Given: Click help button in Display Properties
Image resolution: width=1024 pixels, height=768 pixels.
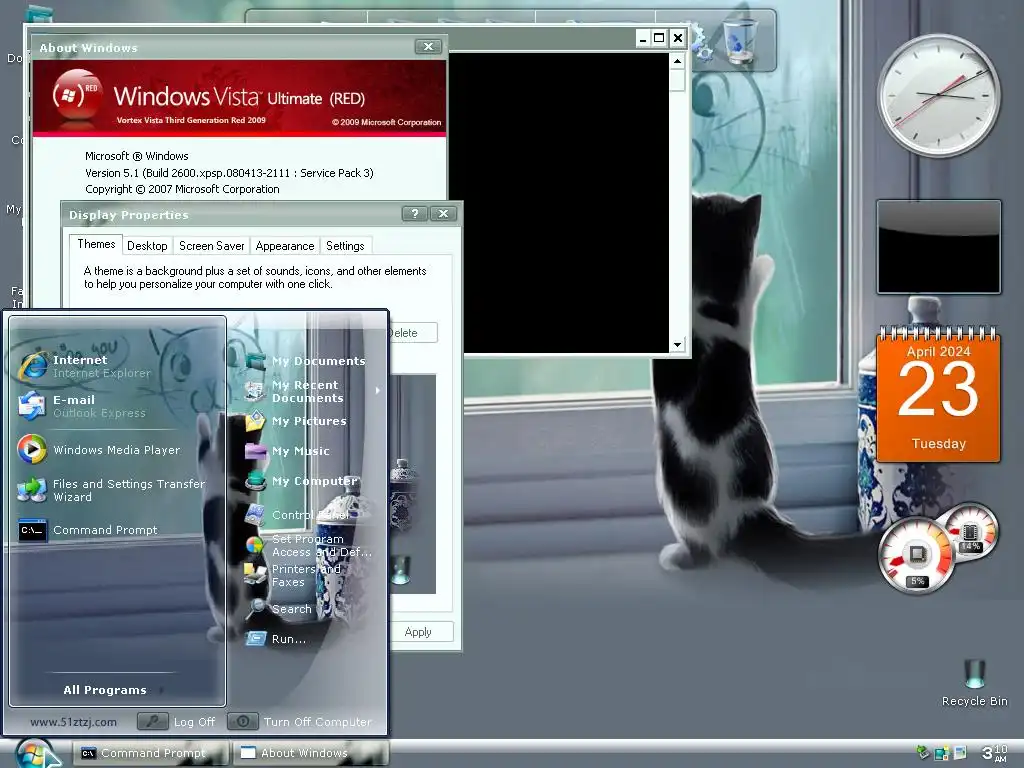Looking at the screenshot, I should (x=415, y=214).
